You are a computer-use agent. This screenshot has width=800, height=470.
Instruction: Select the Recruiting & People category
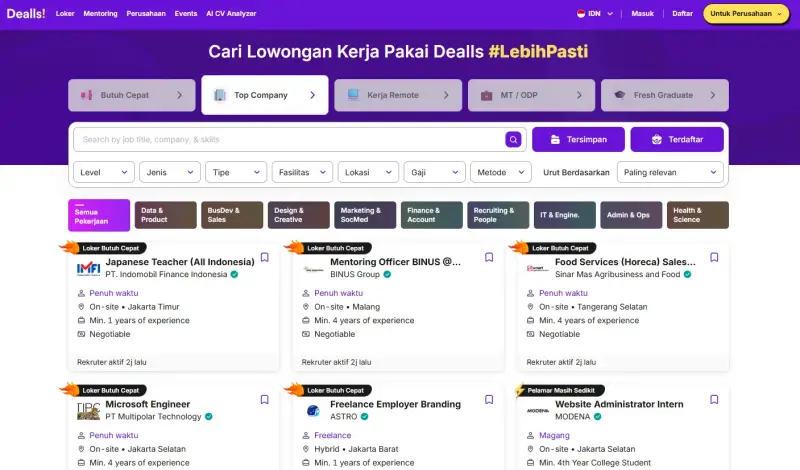498,215
